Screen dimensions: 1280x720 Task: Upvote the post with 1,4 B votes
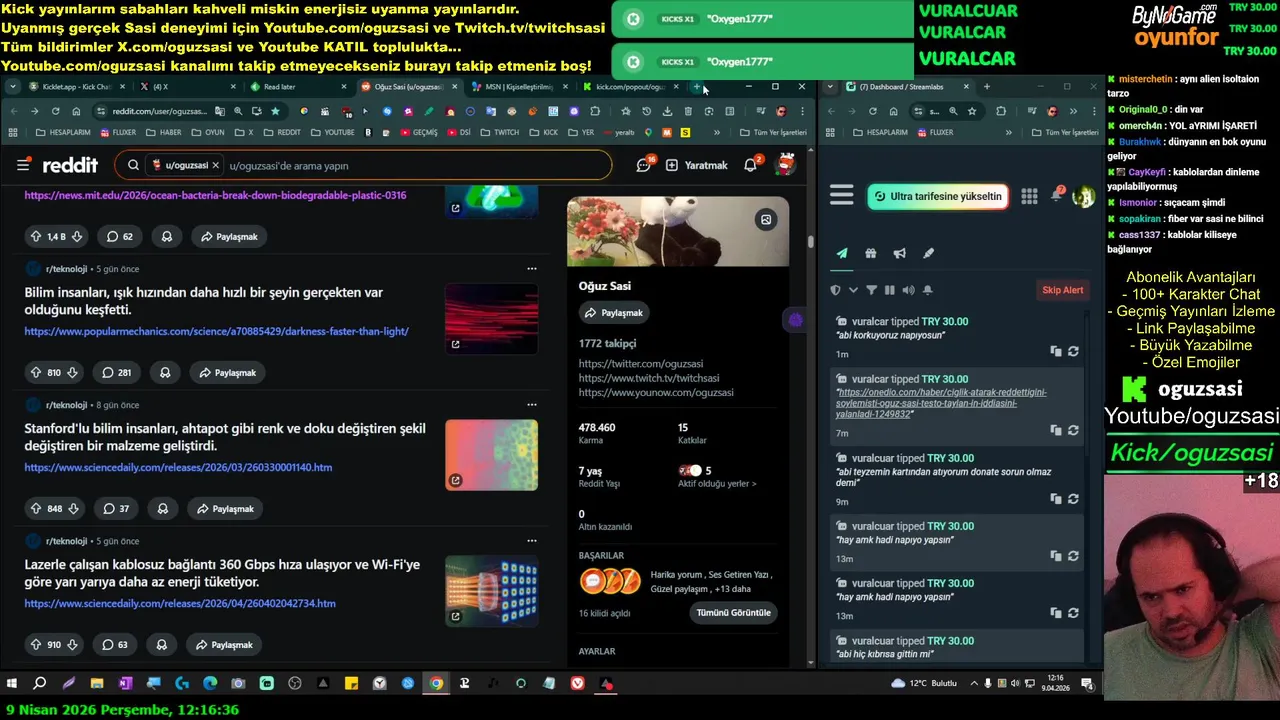(36, 237)
